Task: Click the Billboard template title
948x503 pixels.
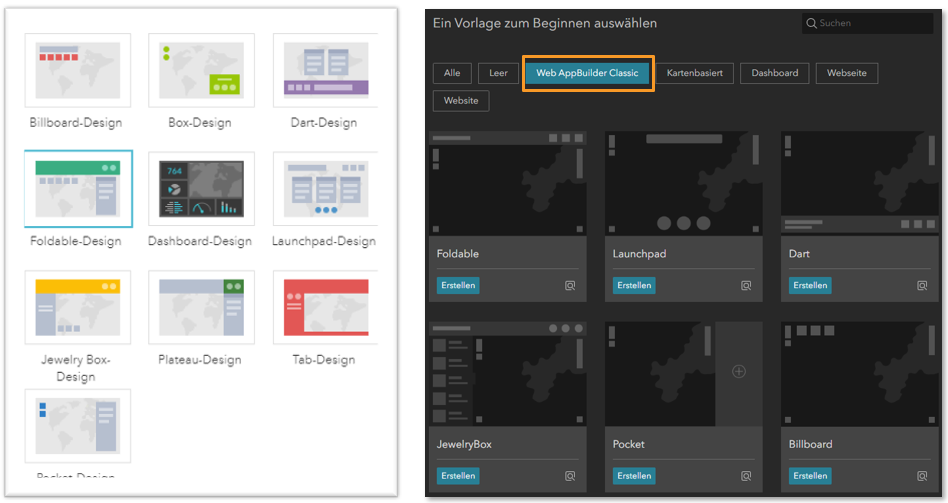Action: click(811, 444)
